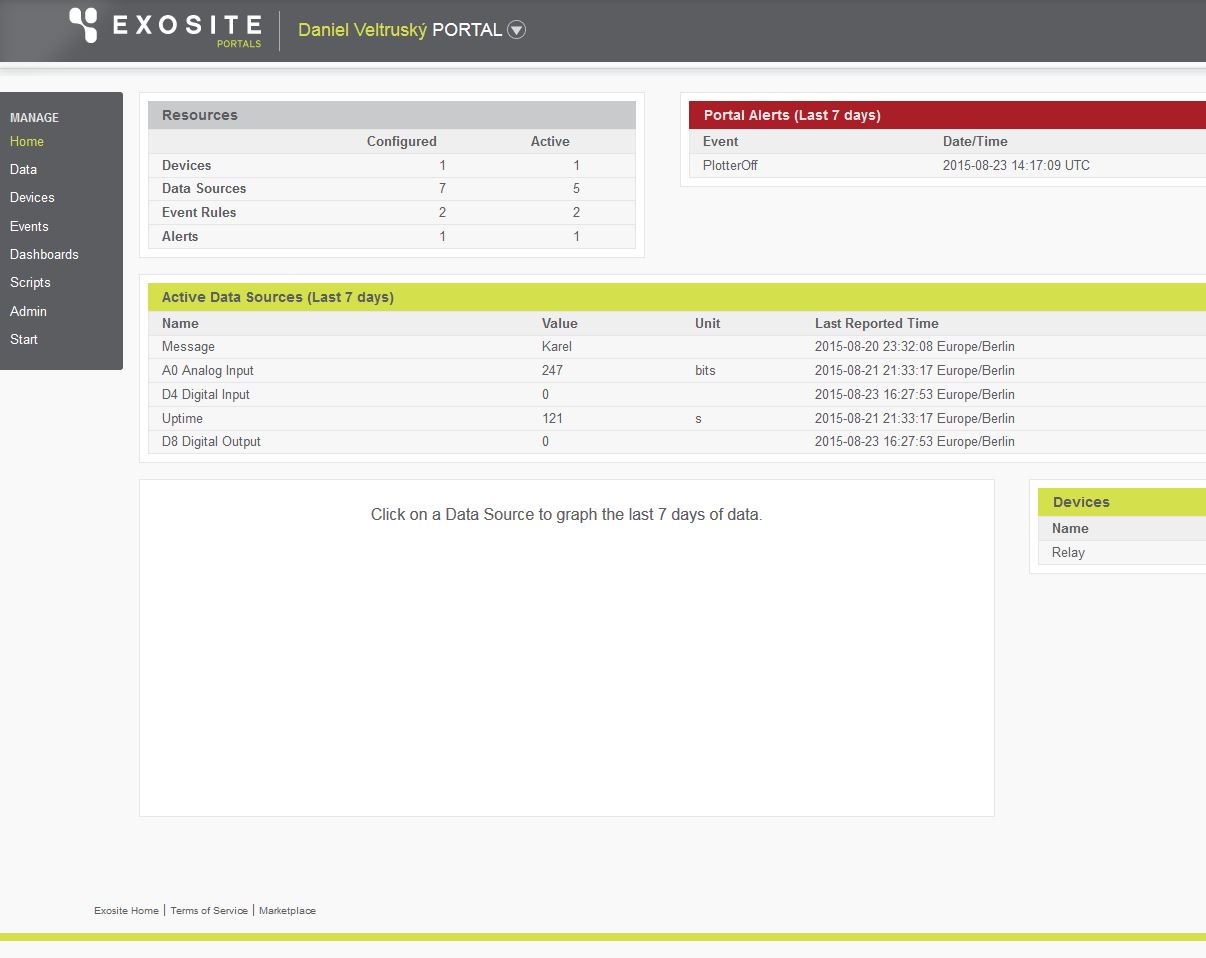
Task: Click the Alerts row in Resources
Action: click(x=392, y=237)
